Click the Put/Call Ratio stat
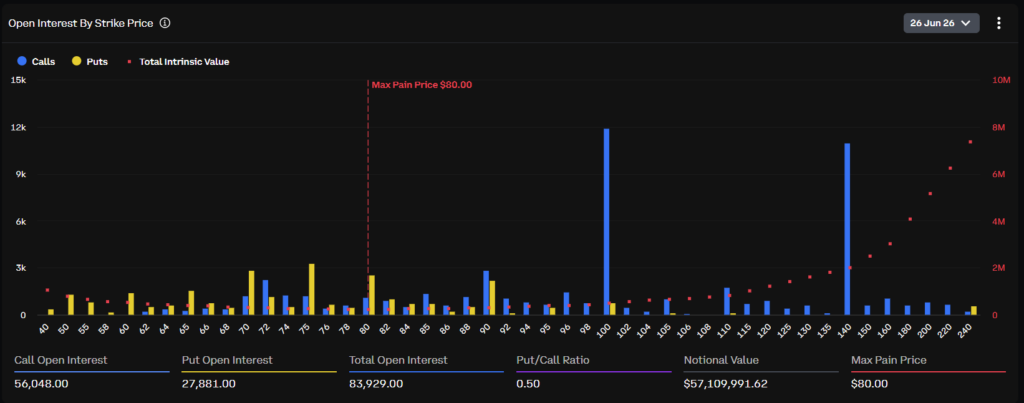The height and width of the screenshot is (403, 1024). 594,372
